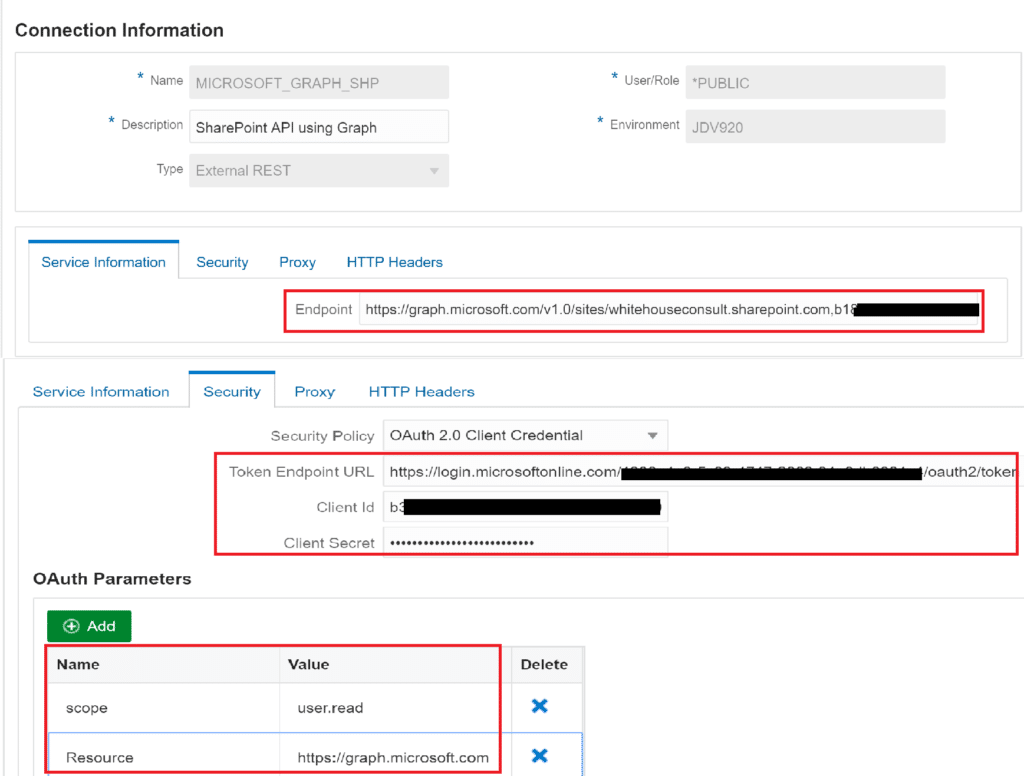Viewport: 1024px width, 776px height.
Task: Edit the Description field
Action: pos(319,127)
